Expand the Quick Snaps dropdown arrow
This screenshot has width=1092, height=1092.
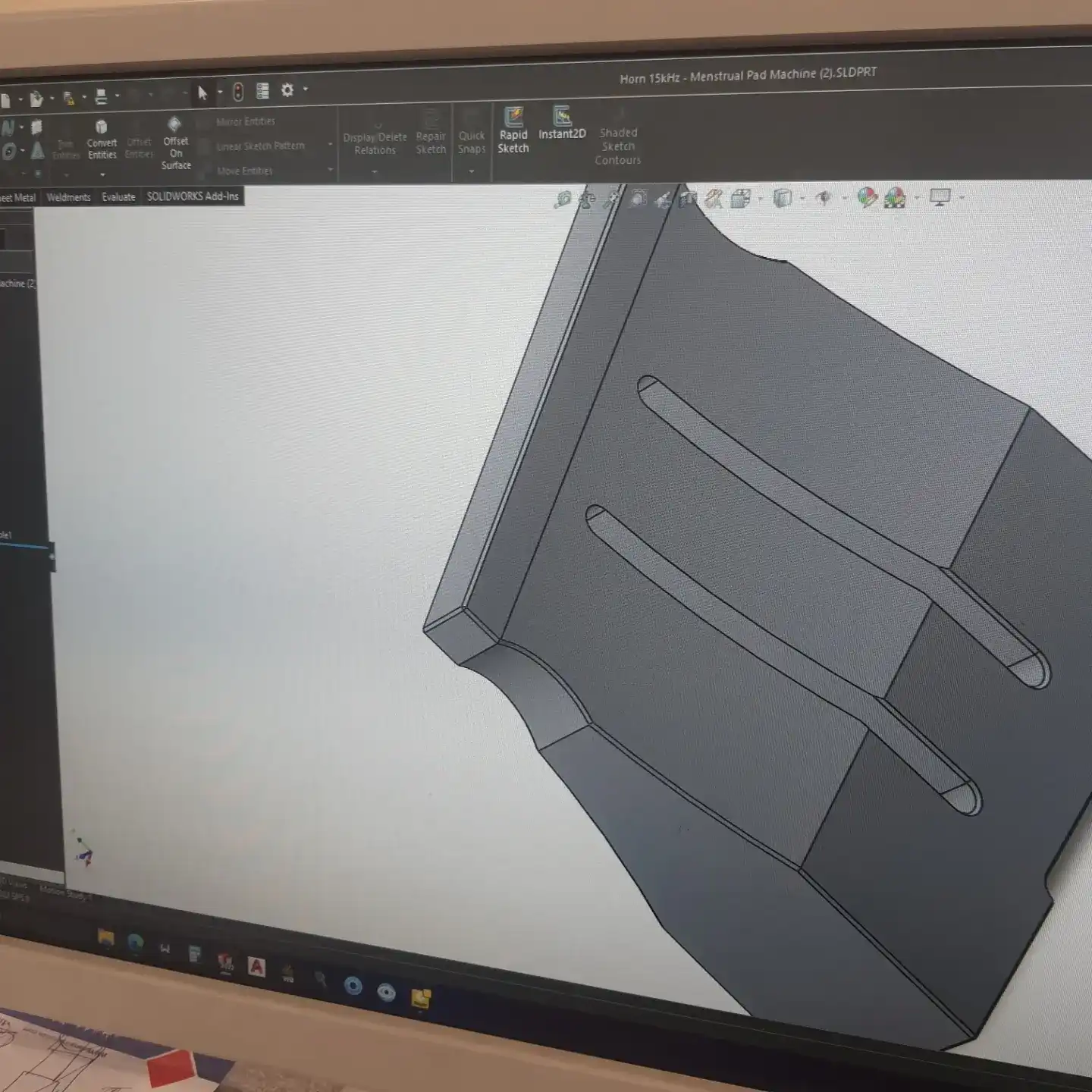(472, 171)
